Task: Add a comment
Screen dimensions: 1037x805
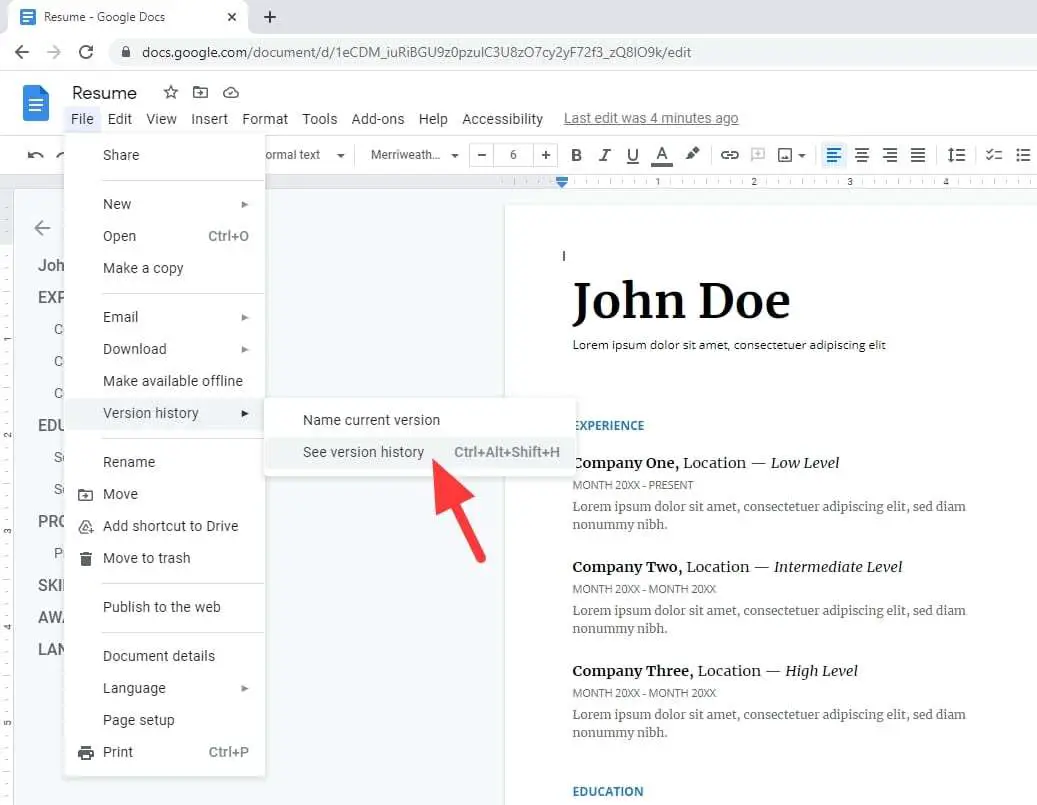Action: [755, 155]
